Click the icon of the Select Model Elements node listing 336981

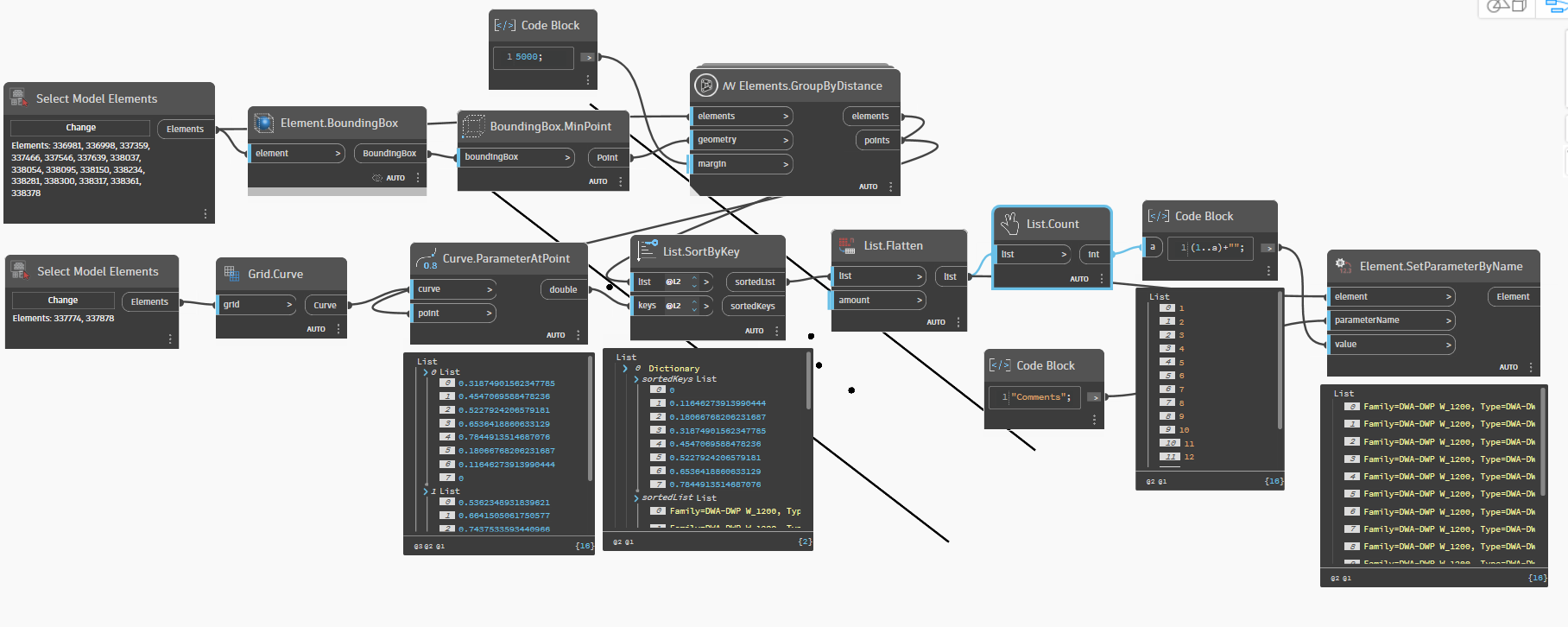click(x=18, y=98)
